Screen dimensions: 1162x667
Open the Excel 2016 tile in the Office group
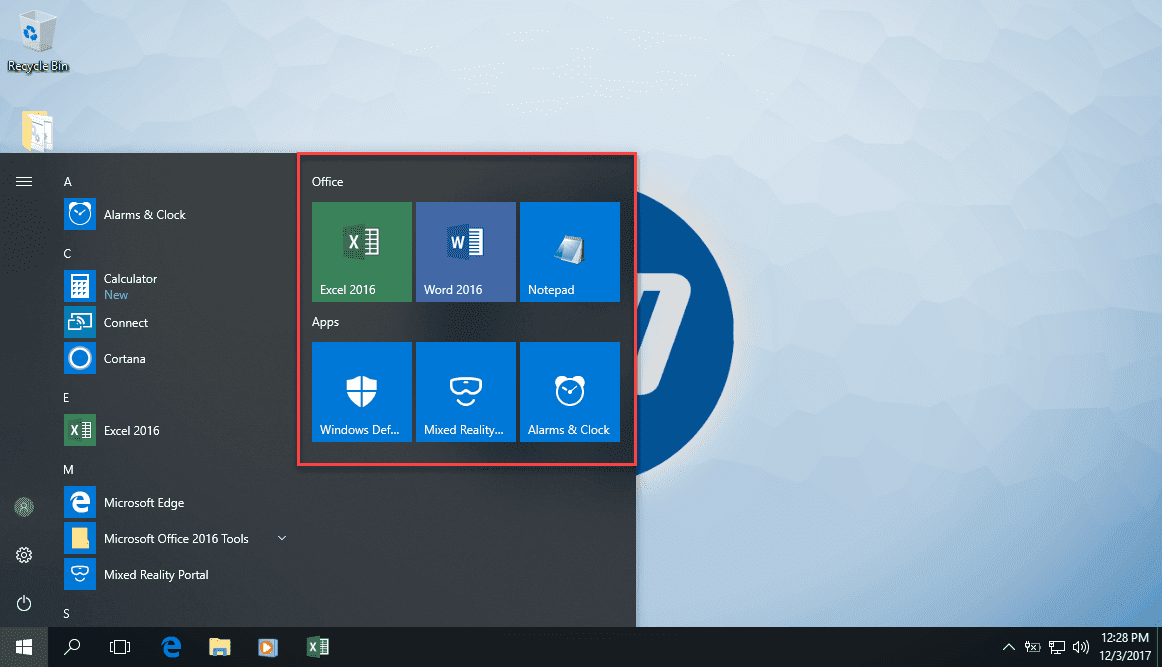click(362, 252)
